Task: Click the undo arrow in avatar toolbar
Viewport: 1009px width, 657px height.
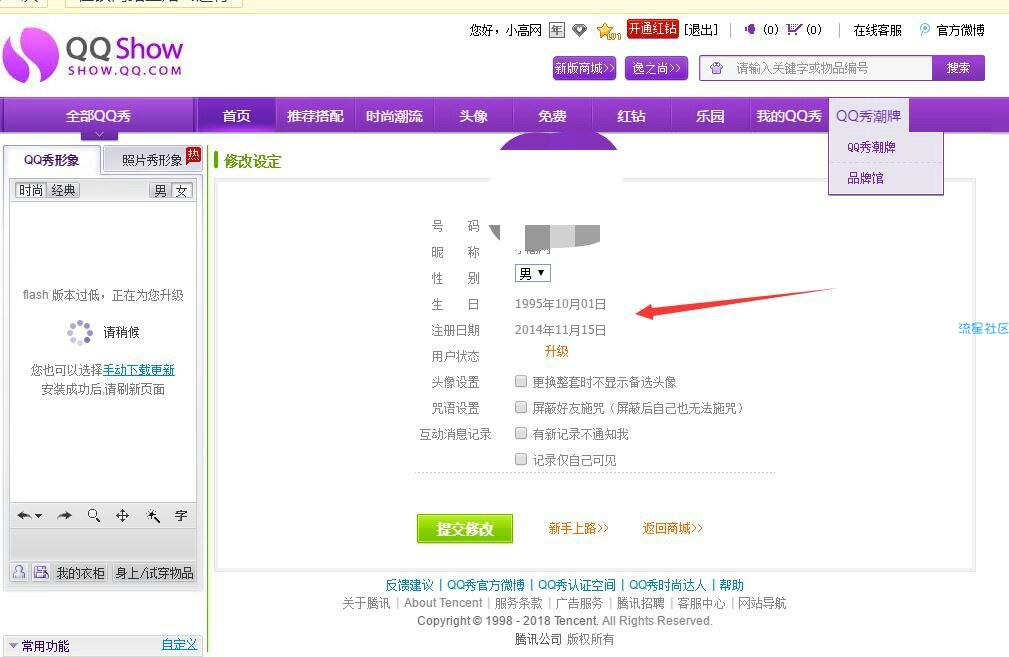Action: click(x=29, y=515)
